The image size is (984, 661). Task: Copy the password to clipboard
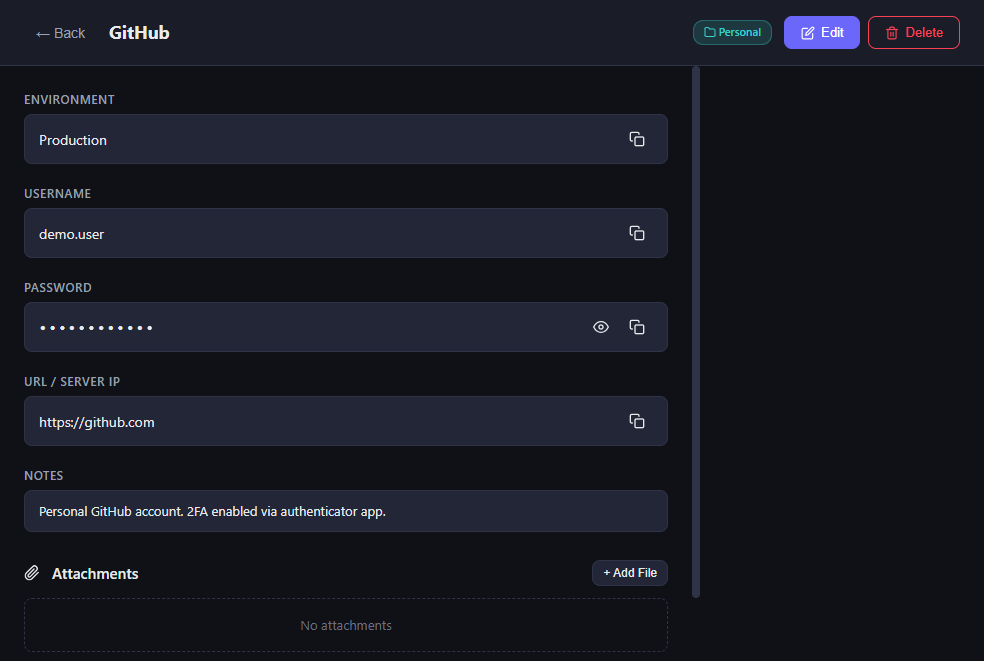636,327
